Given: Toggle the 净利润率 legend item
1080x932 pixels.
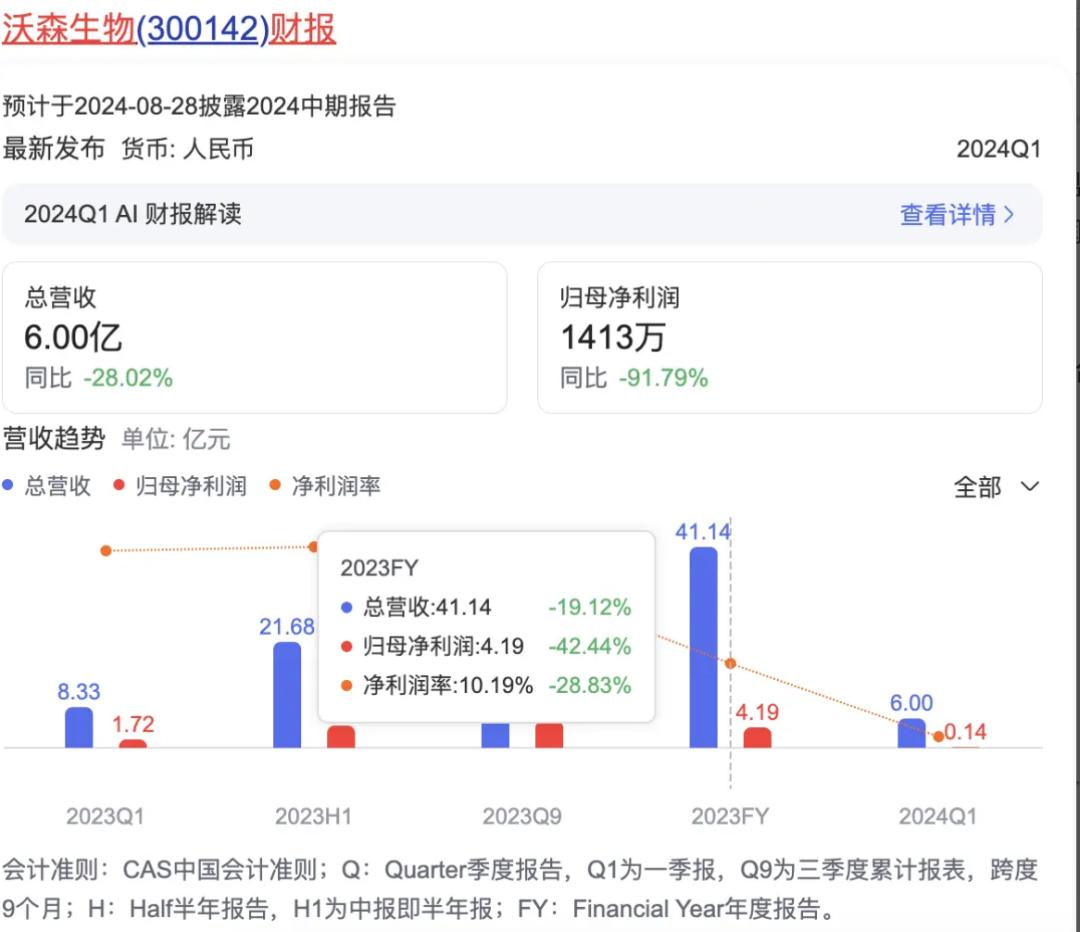Looking at the screenshot, I should point(314,485).
